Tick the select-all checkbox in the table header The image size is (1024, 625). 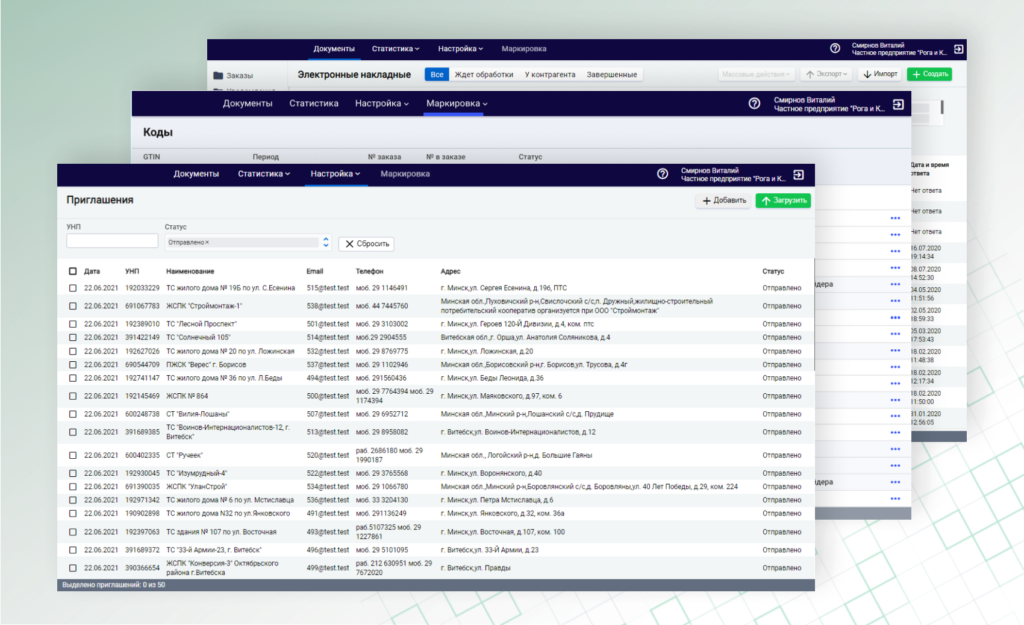pyautogui.click(x=73, y=271)
